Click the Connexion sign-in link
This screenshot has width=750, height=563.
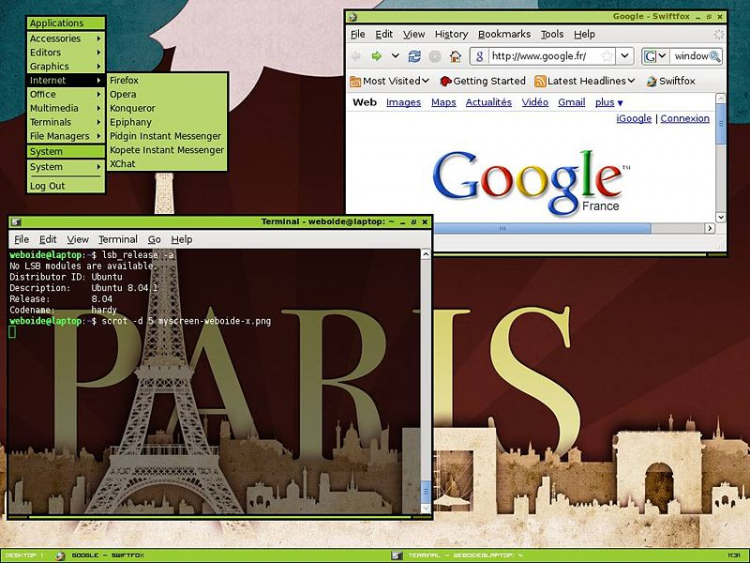pos(685,118)
